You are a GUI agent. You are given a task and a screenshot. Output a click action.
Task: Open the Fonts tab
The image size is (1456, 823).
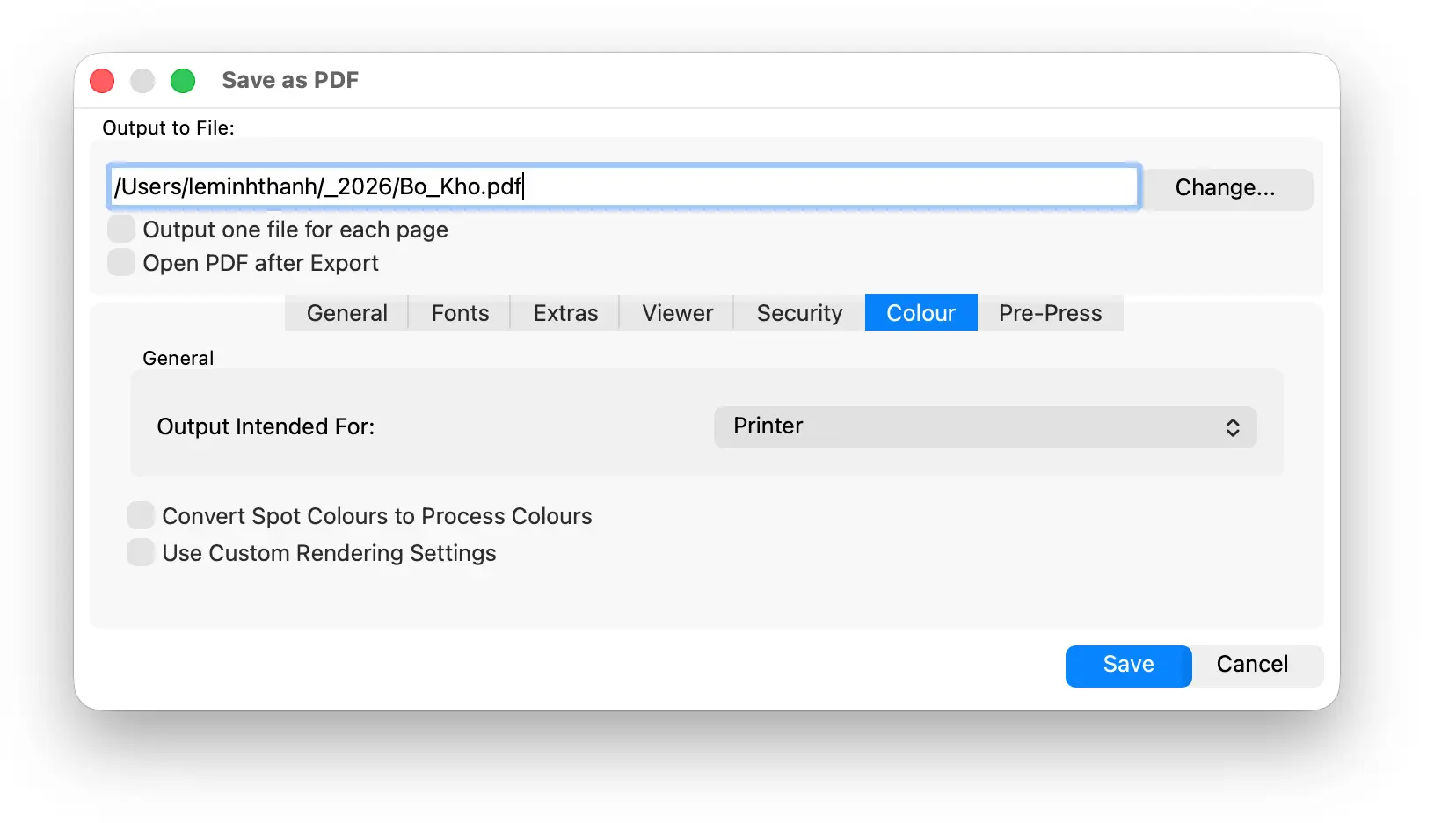click(x=460, y=313)
